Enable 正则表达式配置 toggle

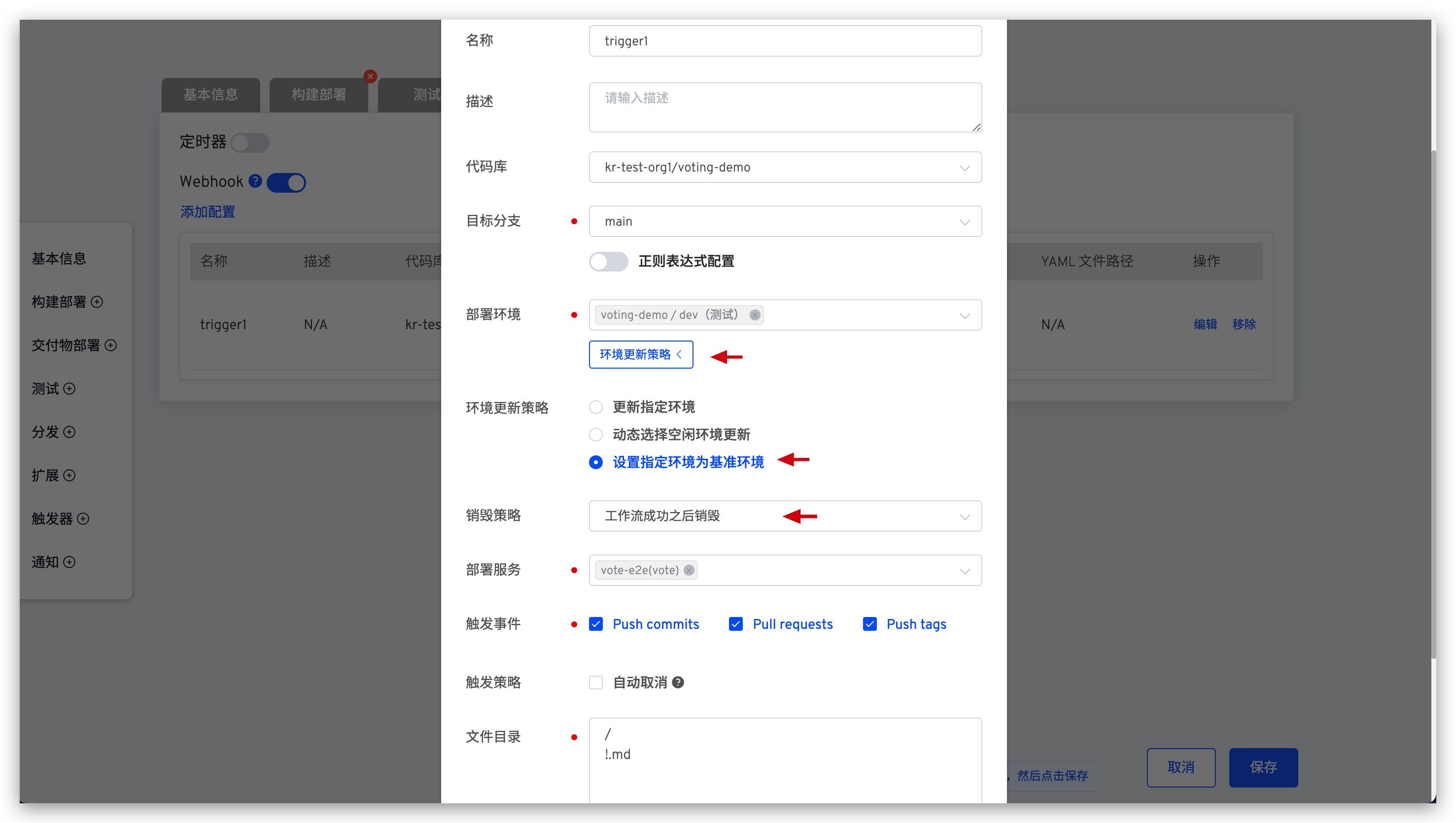click(608, 262)
